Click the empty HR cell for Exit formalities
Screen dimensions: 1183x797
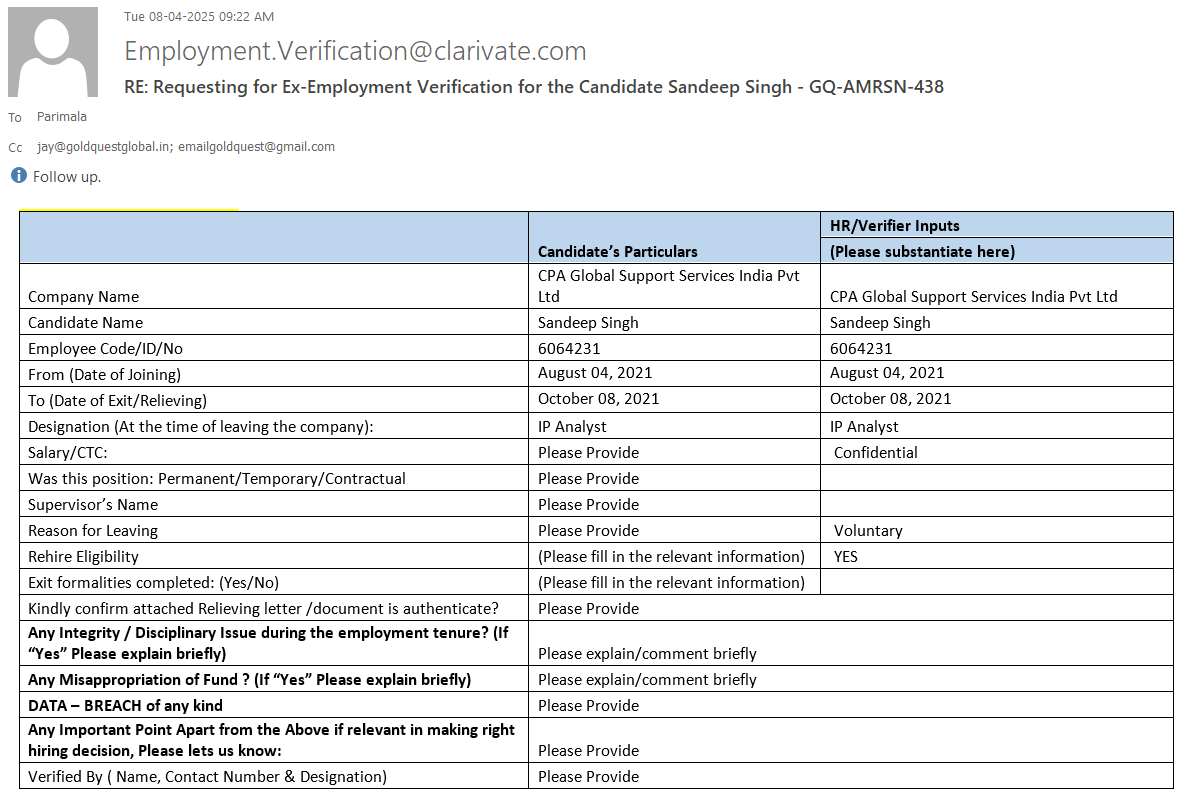click(997, 582)
